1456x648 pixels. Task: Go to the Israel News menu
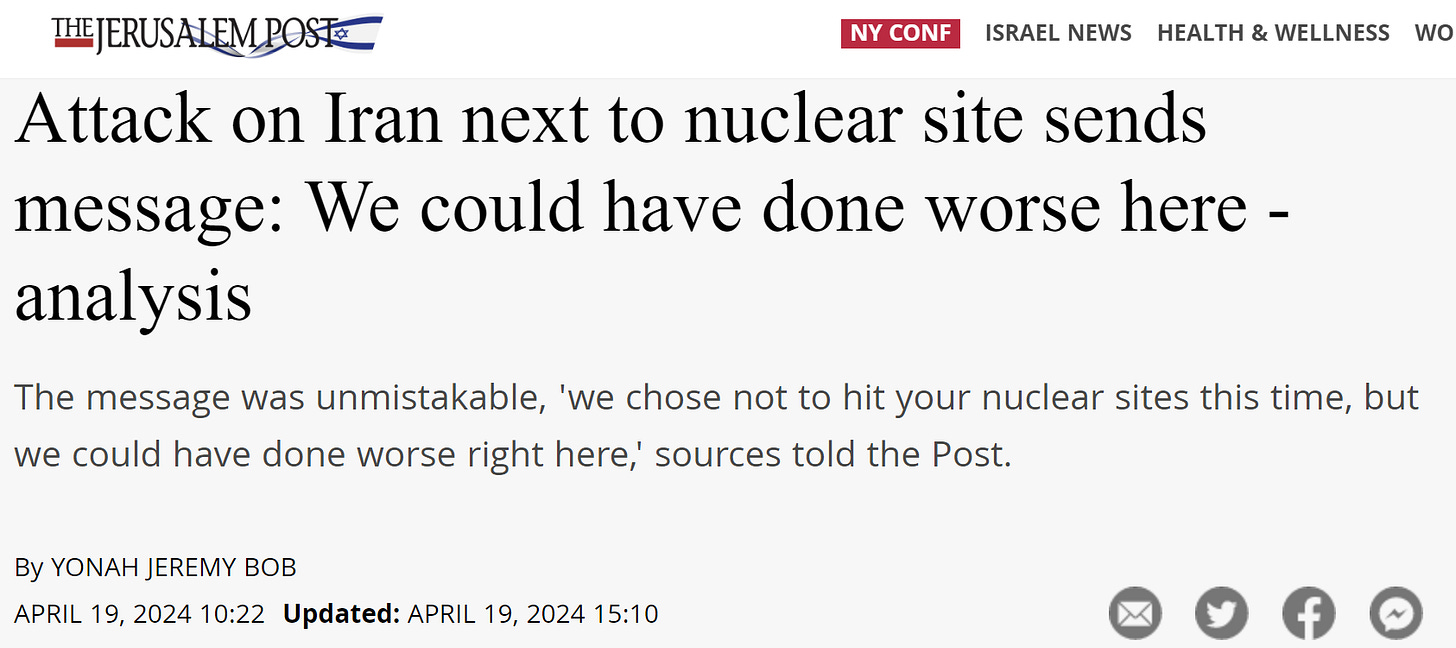[x=1058, y=33]
